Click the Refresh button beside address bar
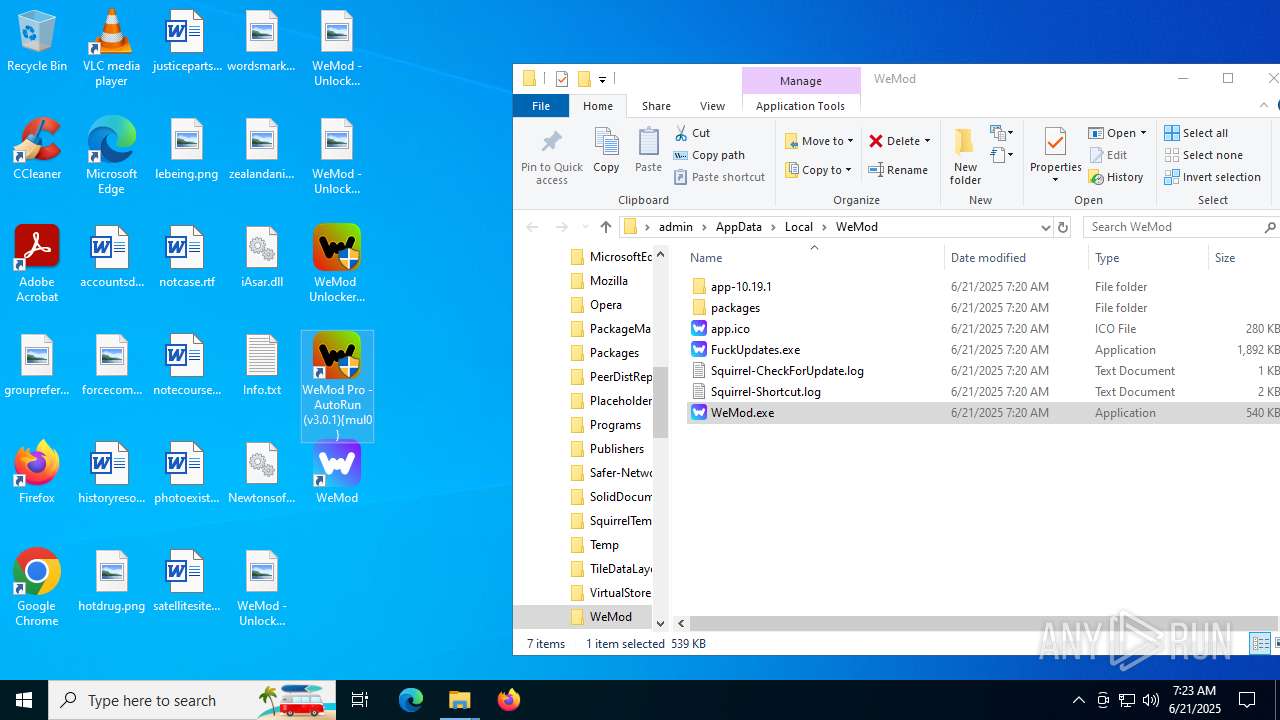The image size is (1280, 720). point(1063,227)
